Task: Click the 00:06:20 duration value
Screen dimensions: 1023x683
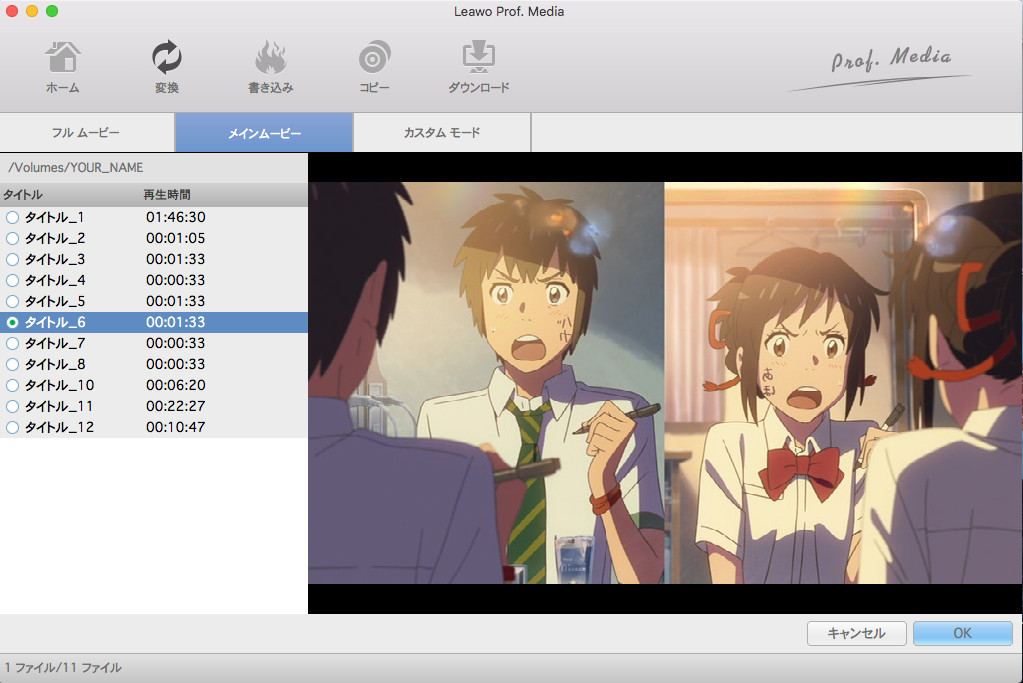Action: (x=176, y=386)
